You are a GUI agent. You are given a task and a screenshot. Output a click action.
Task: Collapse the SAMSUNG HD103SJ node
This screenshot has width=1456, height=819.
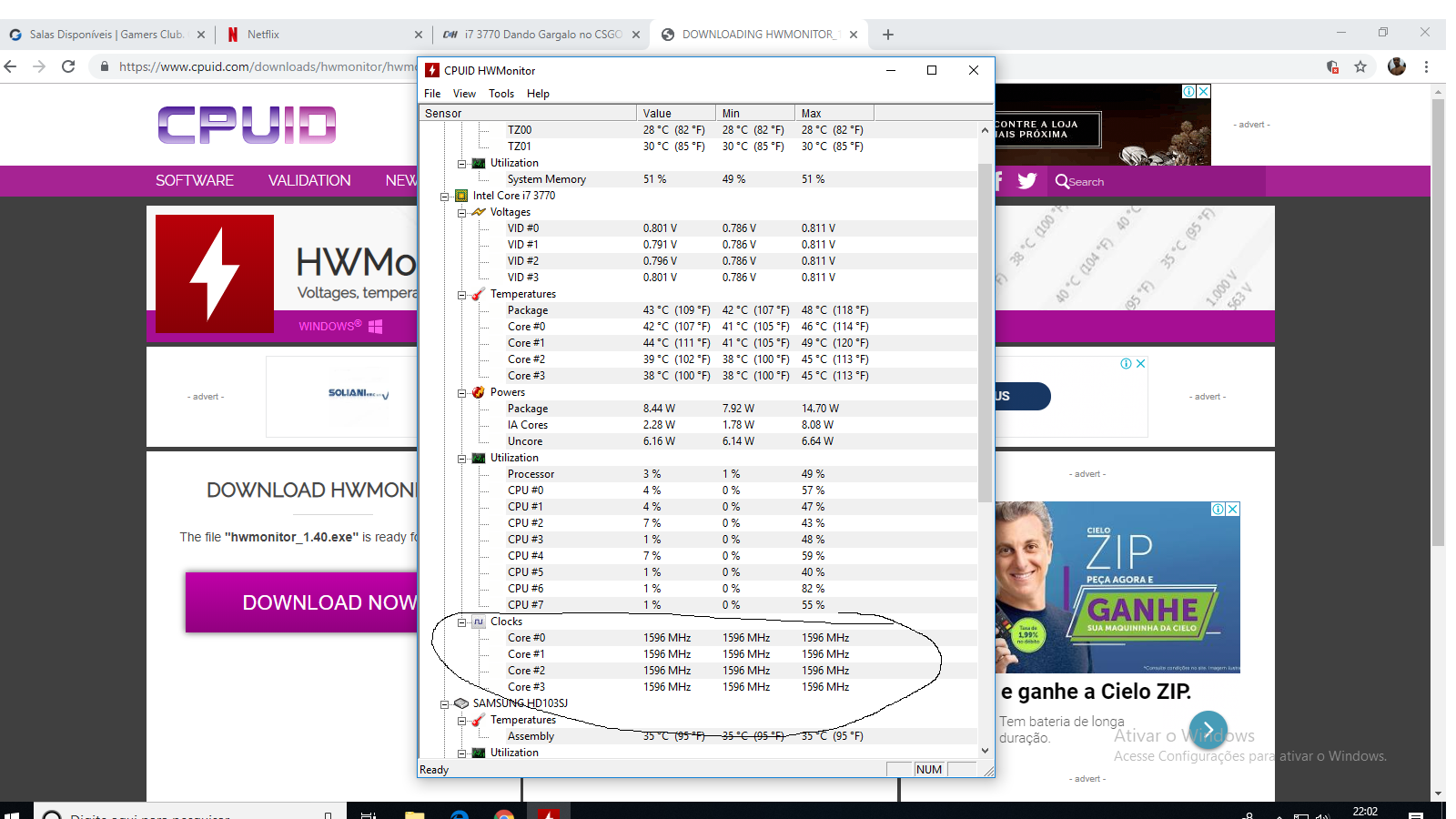445,703
